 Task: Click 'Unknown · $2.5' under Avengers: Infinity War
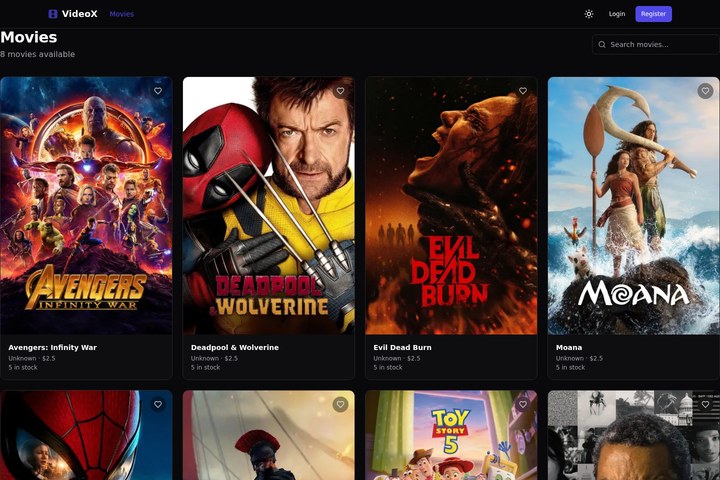[x=32, y=358]
